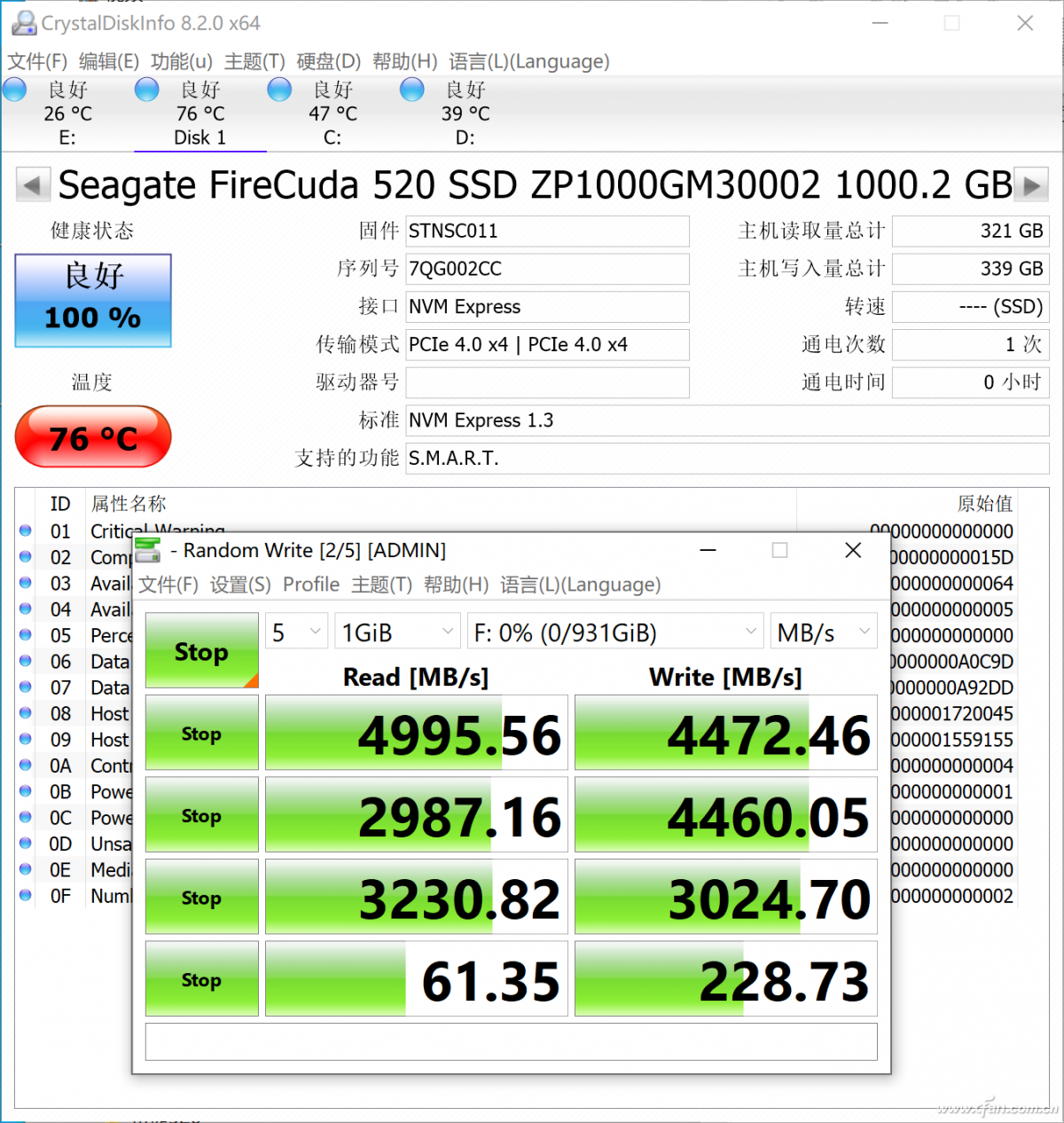Click the power-on count field 1 次
This screenshot has width=1064, height=1123.
pyautogui.click(x=971, y=345)
